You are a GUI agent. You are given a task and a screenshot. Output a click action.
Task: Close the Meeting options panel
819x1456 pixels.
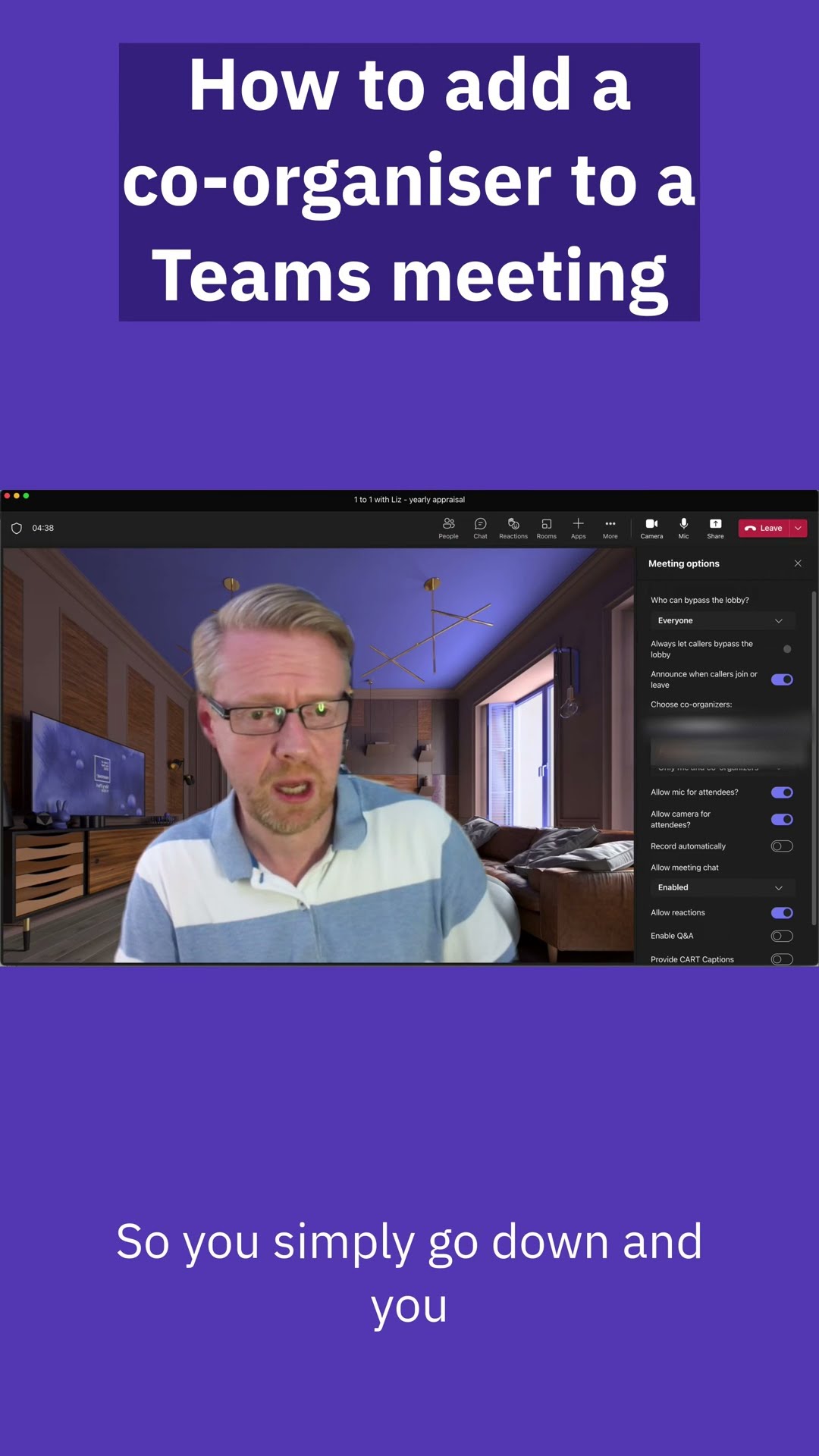tap(798, 563)
